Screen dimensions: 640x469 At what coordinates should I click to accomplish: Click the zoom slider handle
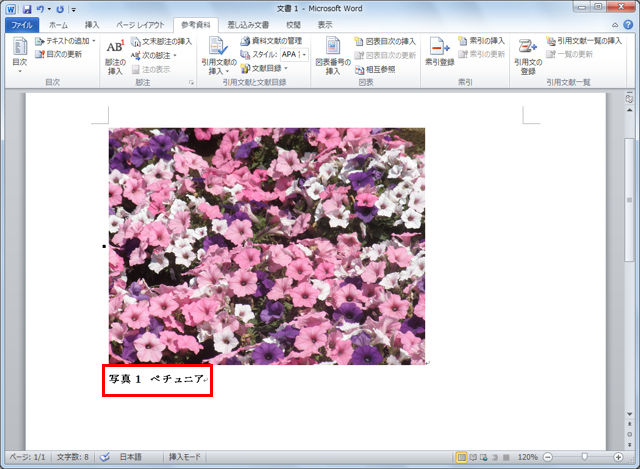pyautogui.click(x=584, y=457)
